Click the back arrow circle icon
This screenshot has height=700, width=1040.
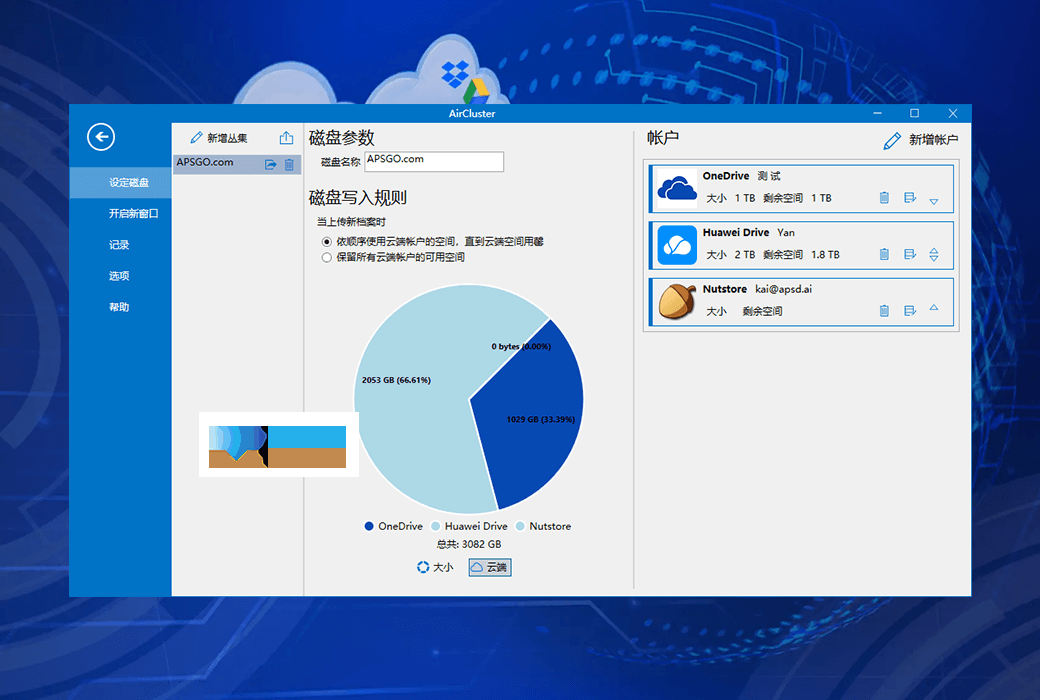click(x=101, y=137)
